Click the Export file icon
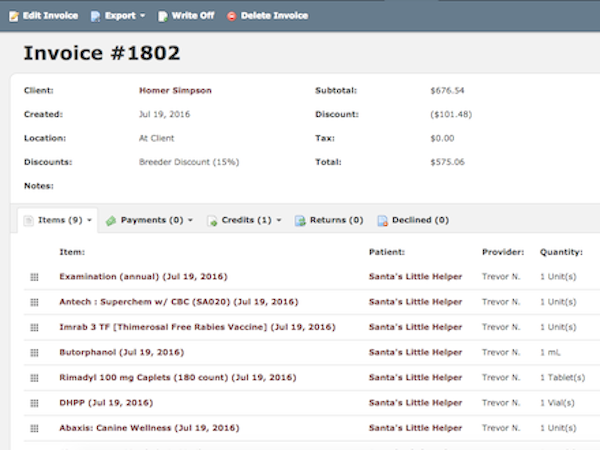This screenshot has height=450, width=600. [x=96, y=16]
